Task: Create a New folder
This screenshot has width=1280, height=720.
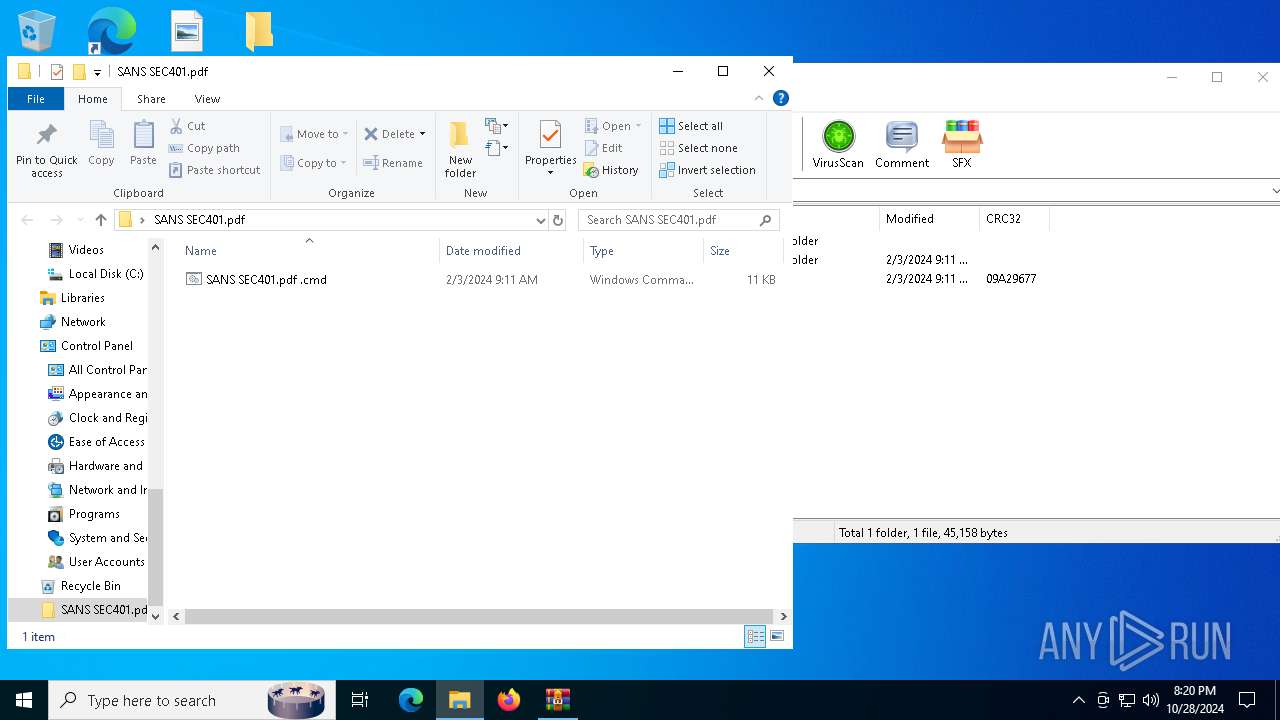Action: click(x=460, y=150)
